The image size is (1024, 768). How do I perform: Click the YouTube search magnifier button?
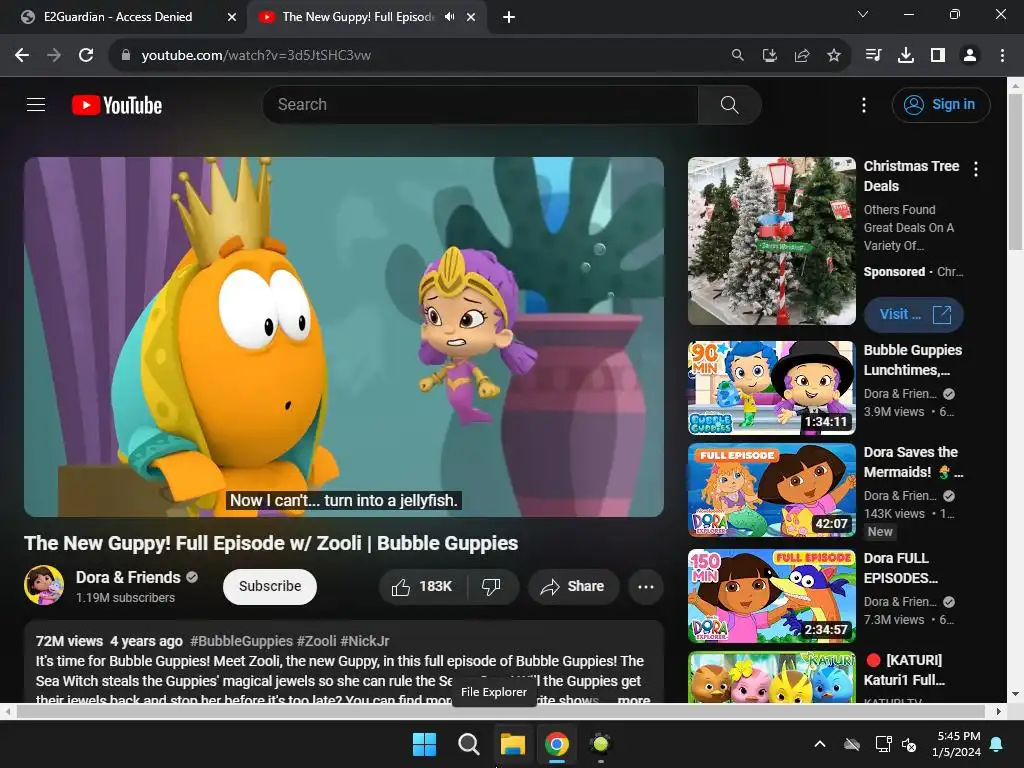pyautogui.click(x=729, y=104)
